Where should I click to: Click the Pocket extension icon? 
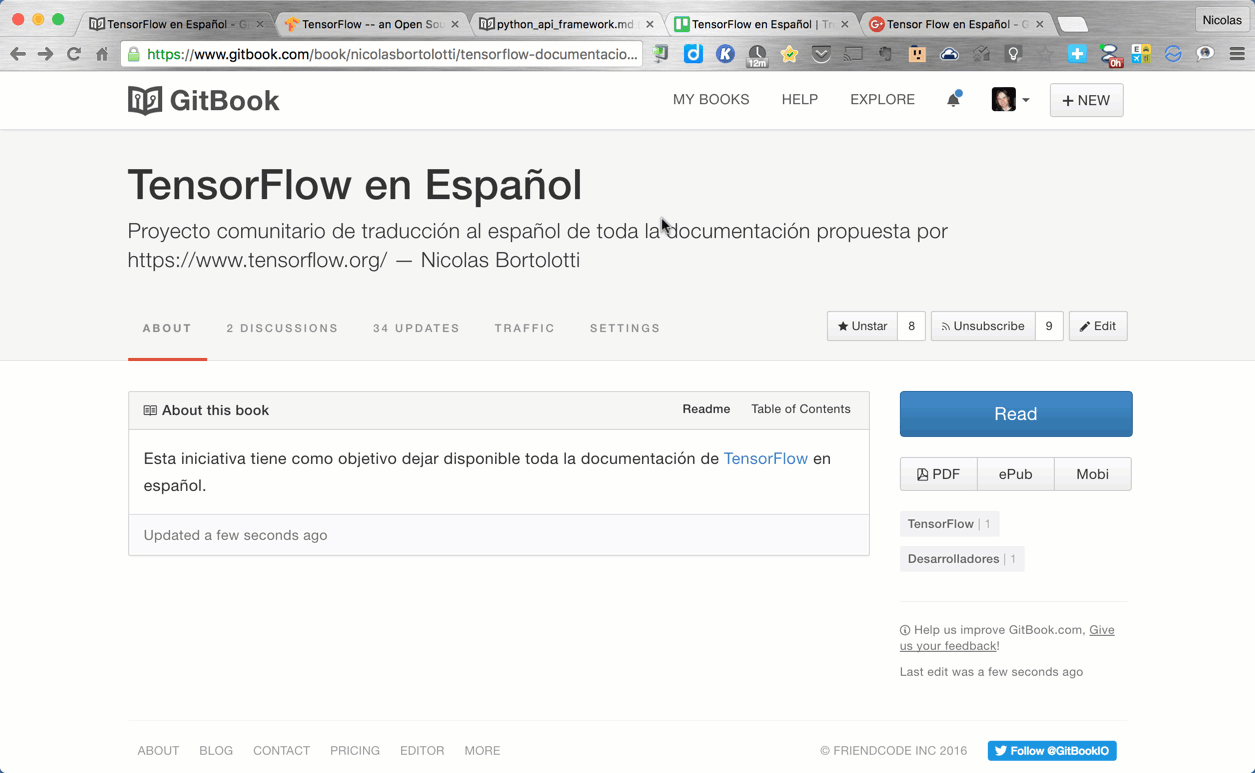pos(820,54)
